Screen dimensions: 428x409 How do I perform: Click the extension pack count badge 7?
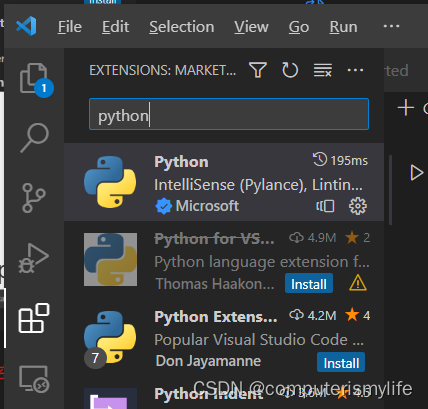click(x=95, y=358)
